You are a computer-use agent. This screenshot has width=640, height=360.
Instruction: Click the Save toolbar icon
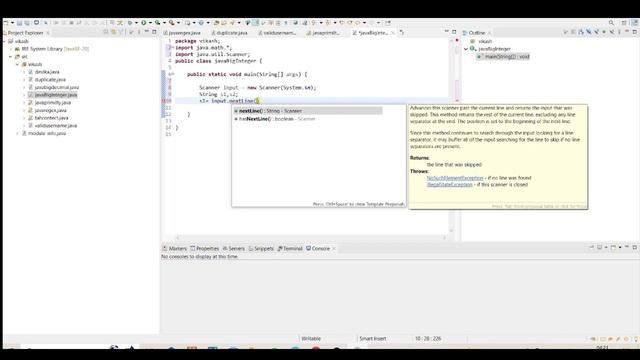(x=19, y=23)
